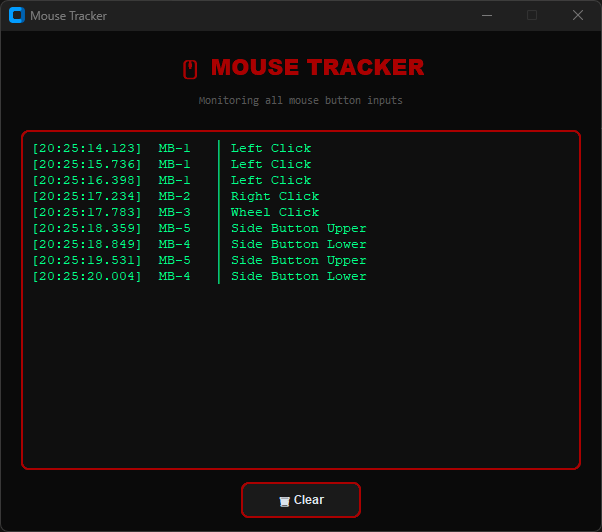Click the 'Right Click' log entry
Screen dimensions: 602x532
(x=275, y=197)
